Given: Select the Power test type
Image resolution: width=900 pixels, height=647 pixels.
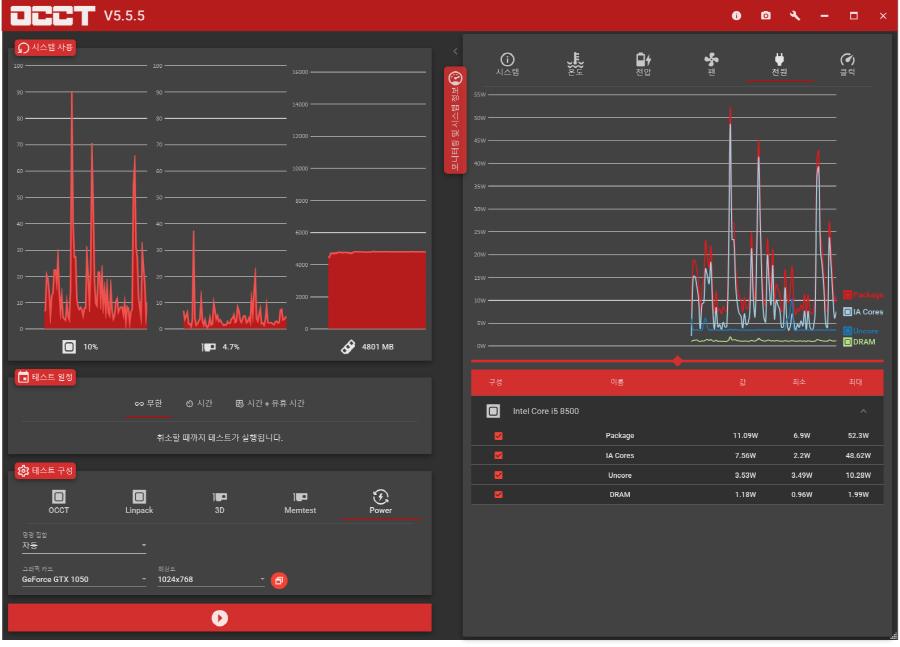Looking at the screenshot, I should point(381,502).
